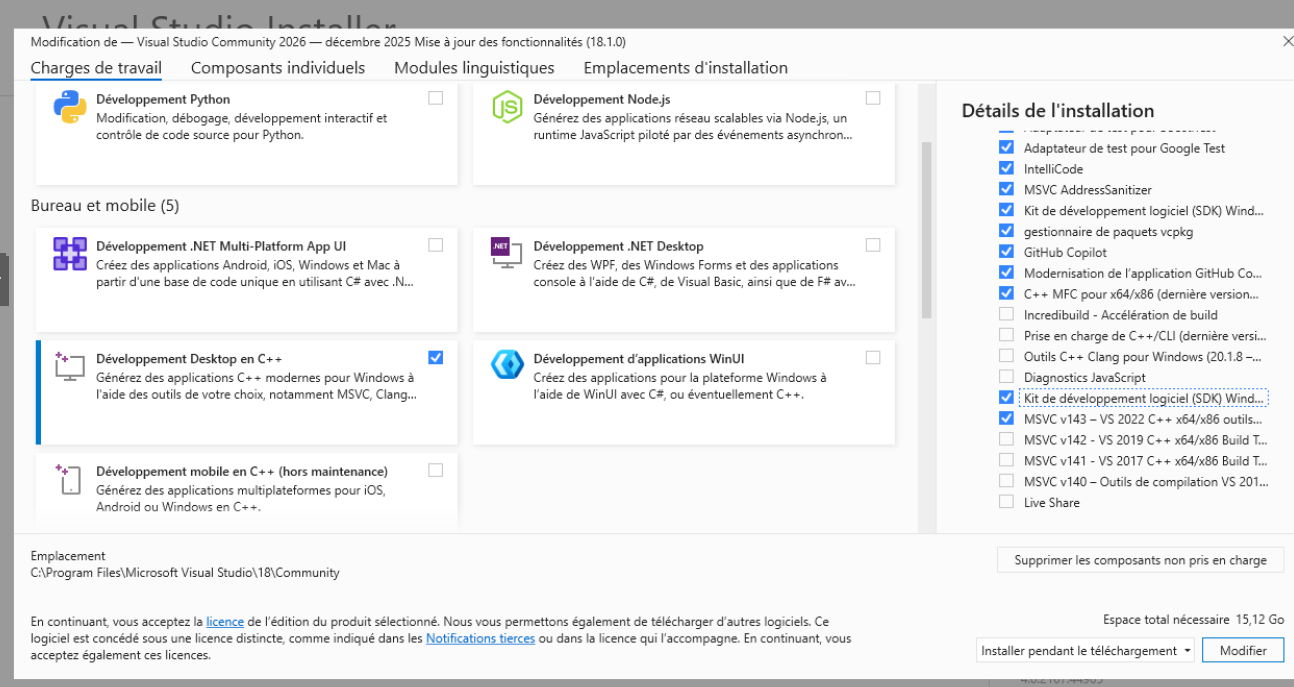Click the WinUI application development icon
The width and height of the screenshot is (1294, 687).
click(508, 365)
